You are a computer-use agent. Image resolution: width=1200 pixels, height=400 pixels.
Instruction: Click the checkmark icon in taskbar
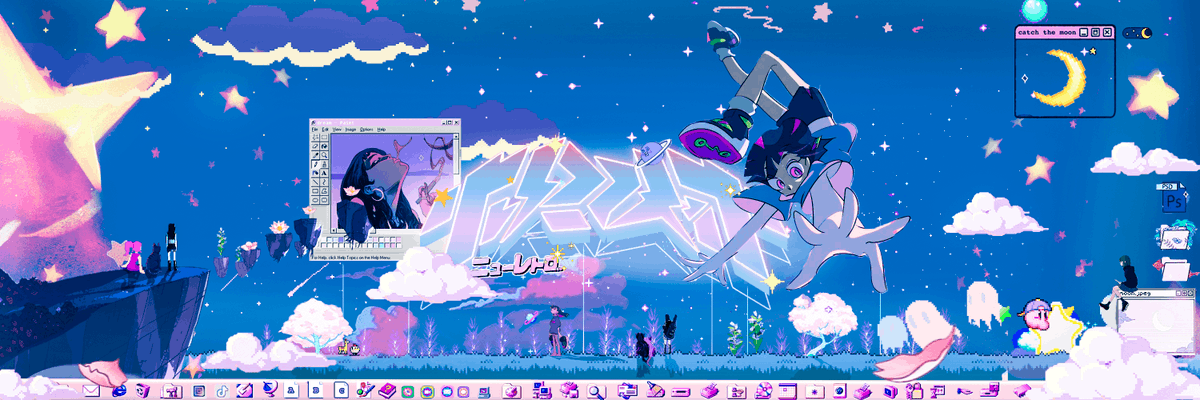click(244, 389)
